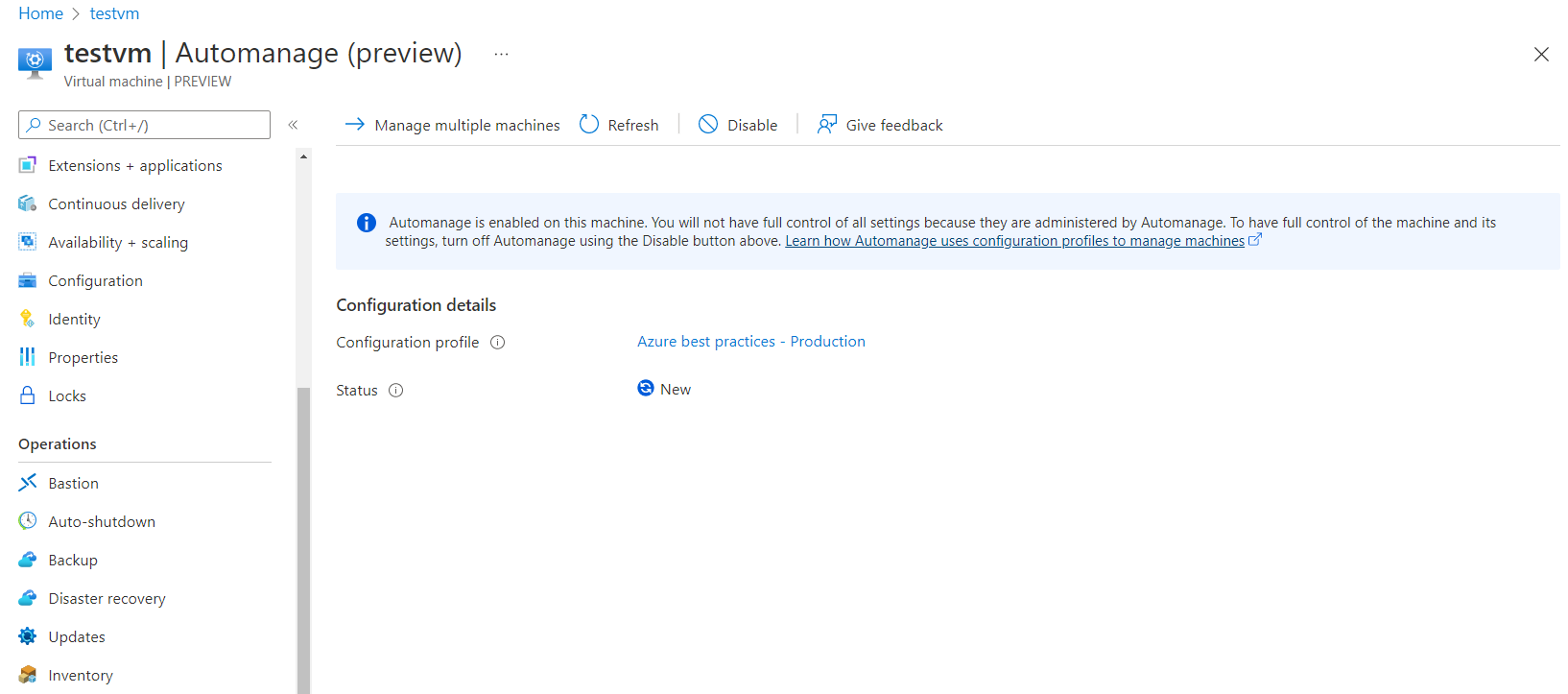Click the Give feedback person icon
The width and height of the screenshot is (1568, 694).
pos(826,124)
